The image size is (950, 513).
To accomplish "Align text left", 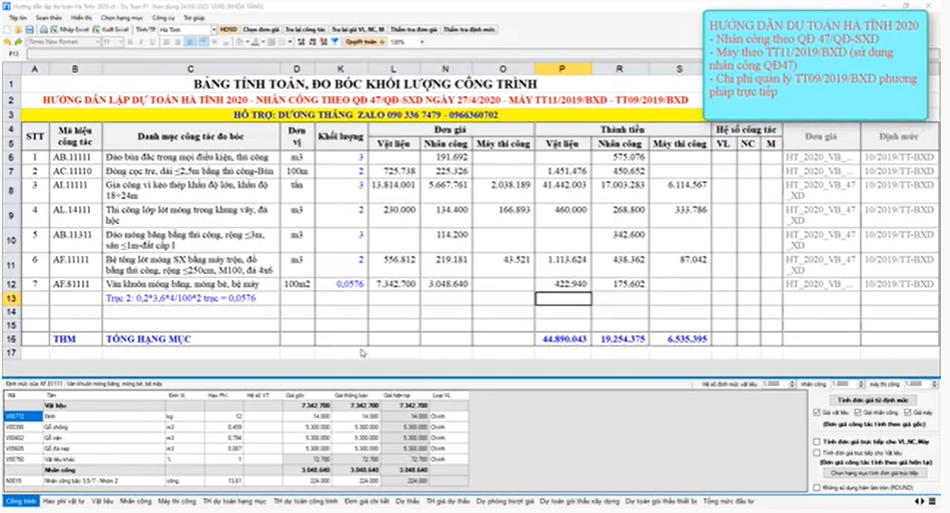I will (x=166, y=42).
